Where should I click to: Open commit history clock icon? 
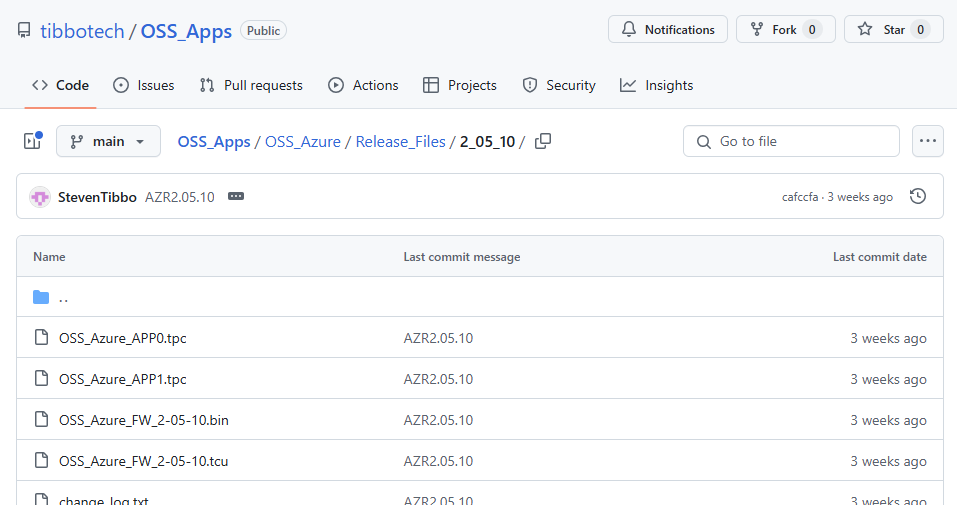[918, 196]
